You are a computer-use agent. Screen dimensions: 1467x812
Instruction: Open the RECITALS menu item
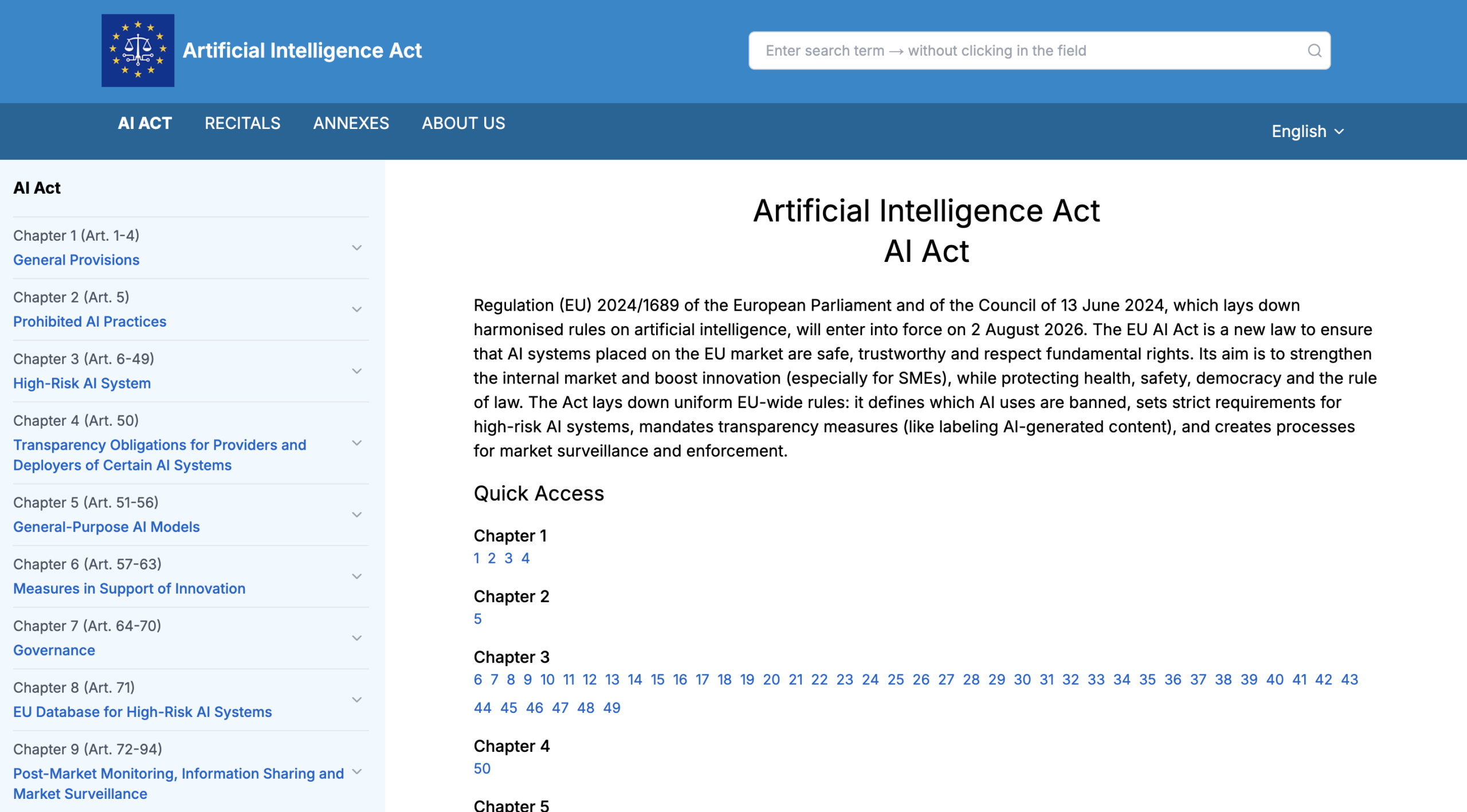coord(242,123)
